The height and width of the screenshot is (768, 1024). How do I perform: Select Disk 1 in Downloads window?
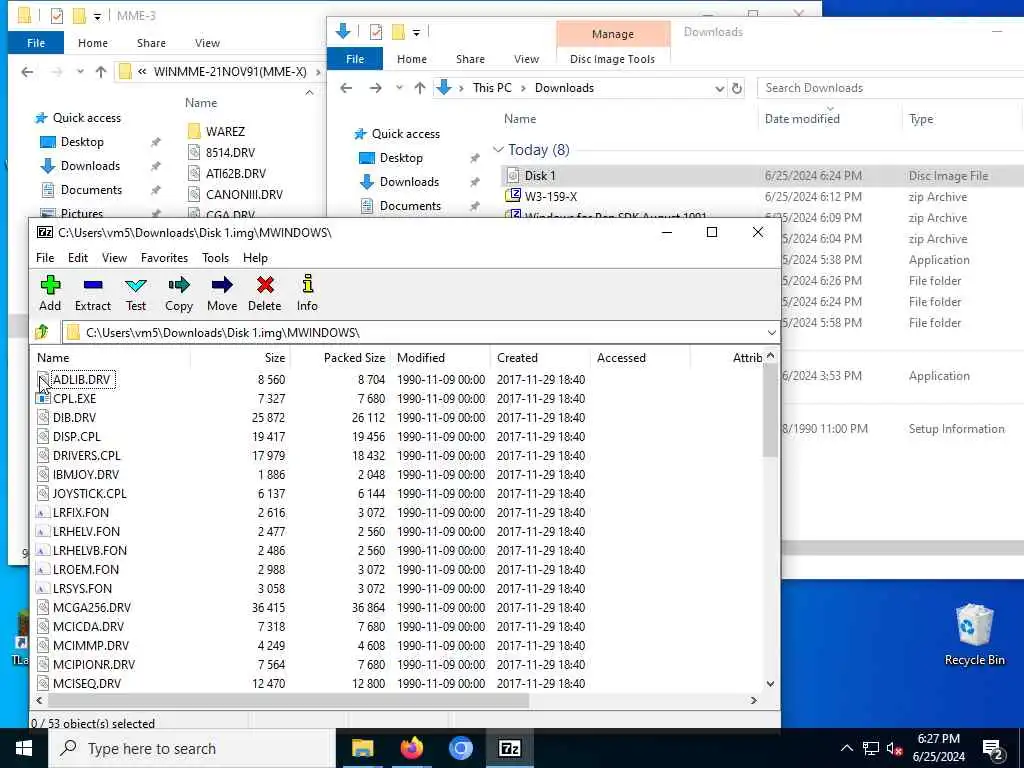[x=539, y=176]
